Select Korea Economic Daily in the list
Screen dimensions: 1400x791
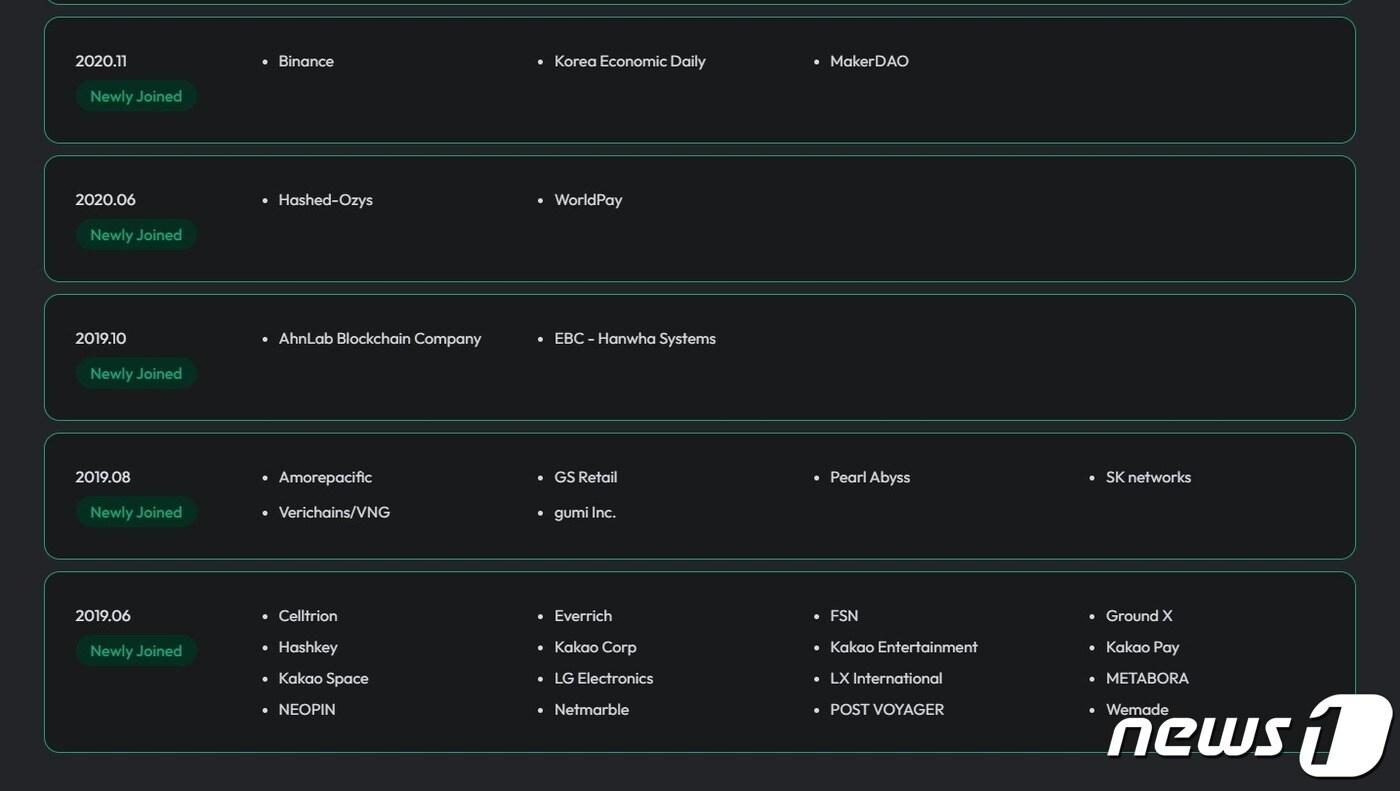point(629,61)
